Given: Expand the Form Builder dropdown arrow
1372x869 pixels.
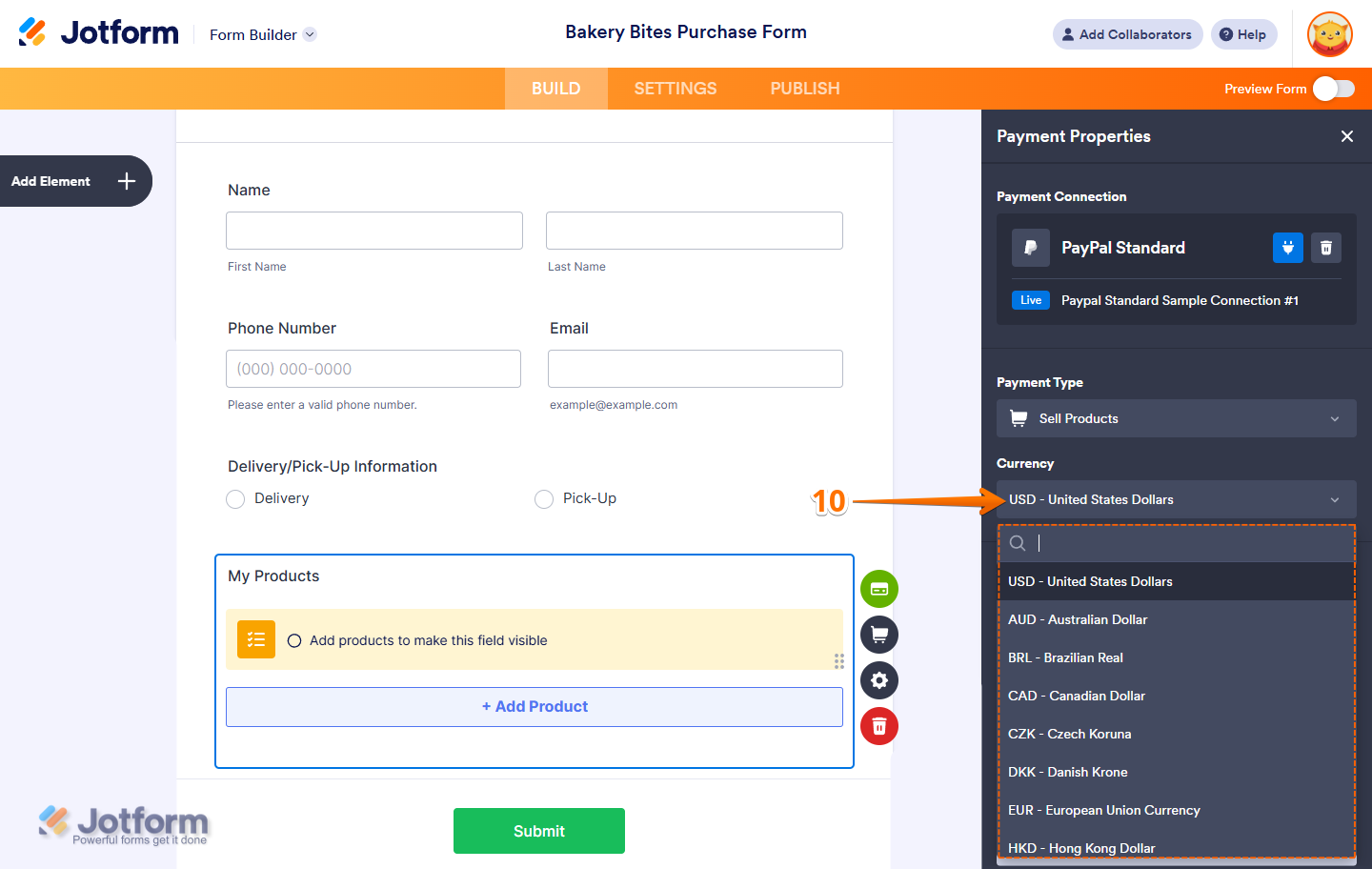Looking at the screenshot, I should click(309, 34).
